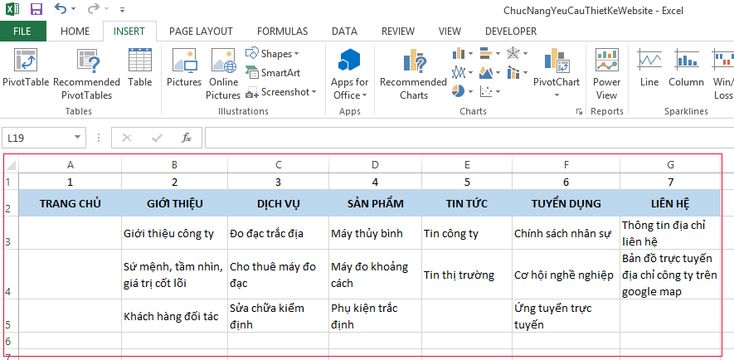Select cell 'Đo đạc trắc địa'
Screen dimensions: 734x360
point(278,233)
